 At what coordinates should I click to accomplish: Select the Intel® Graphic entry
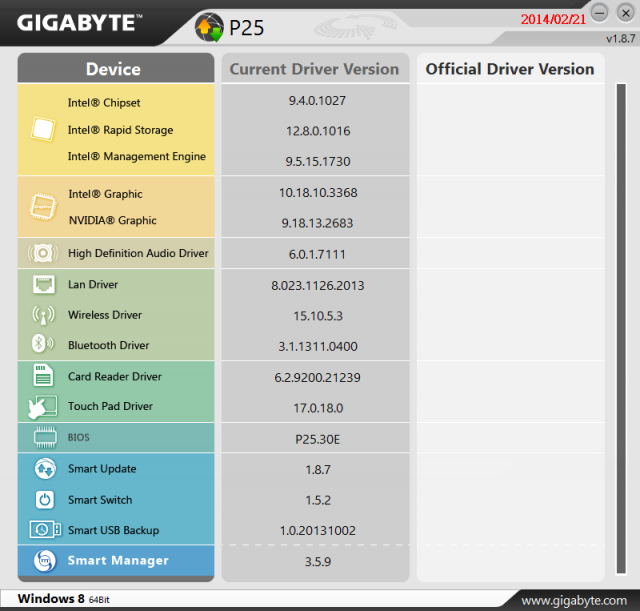[105, 194]
